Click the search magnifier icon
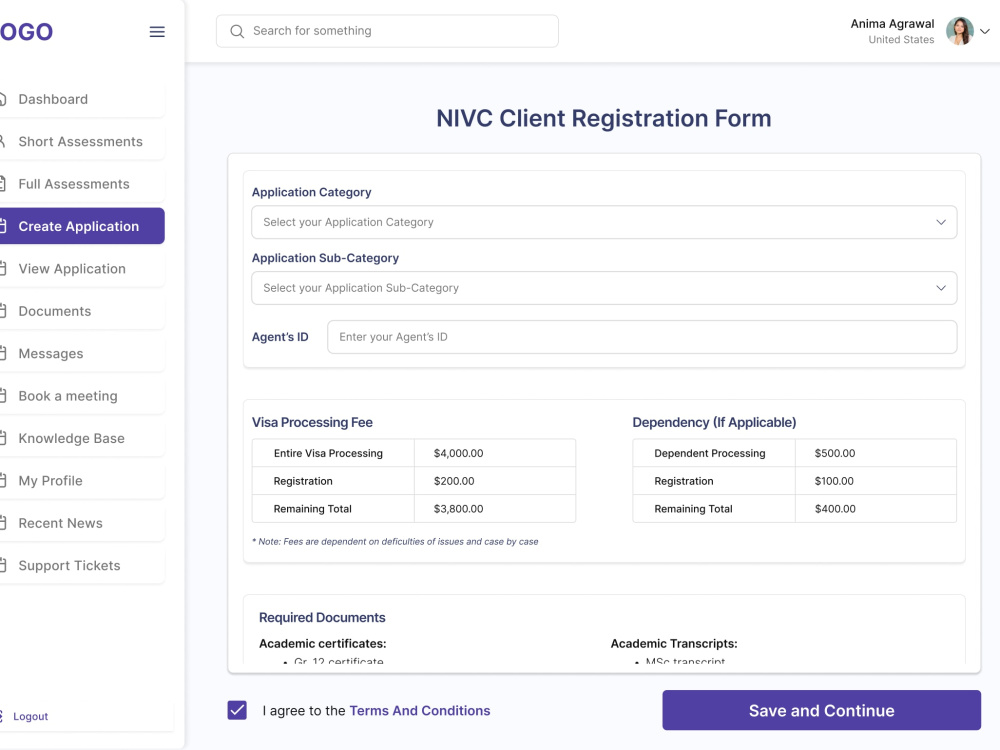Screen dimensions: 1000x750 (x=237, y=31)
